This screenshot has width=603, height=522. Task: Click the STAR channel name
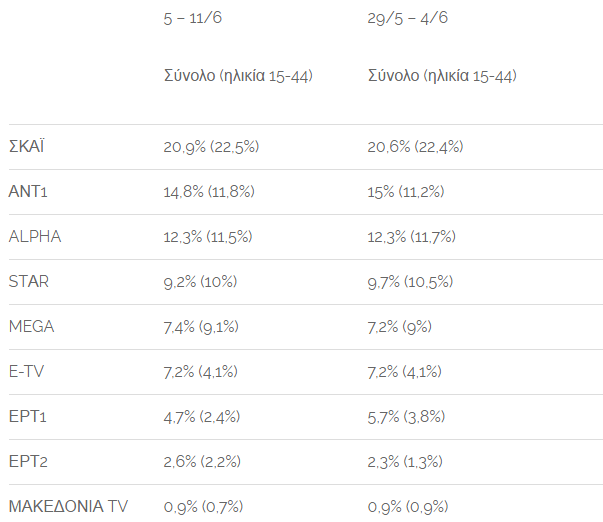pos(28,282)
